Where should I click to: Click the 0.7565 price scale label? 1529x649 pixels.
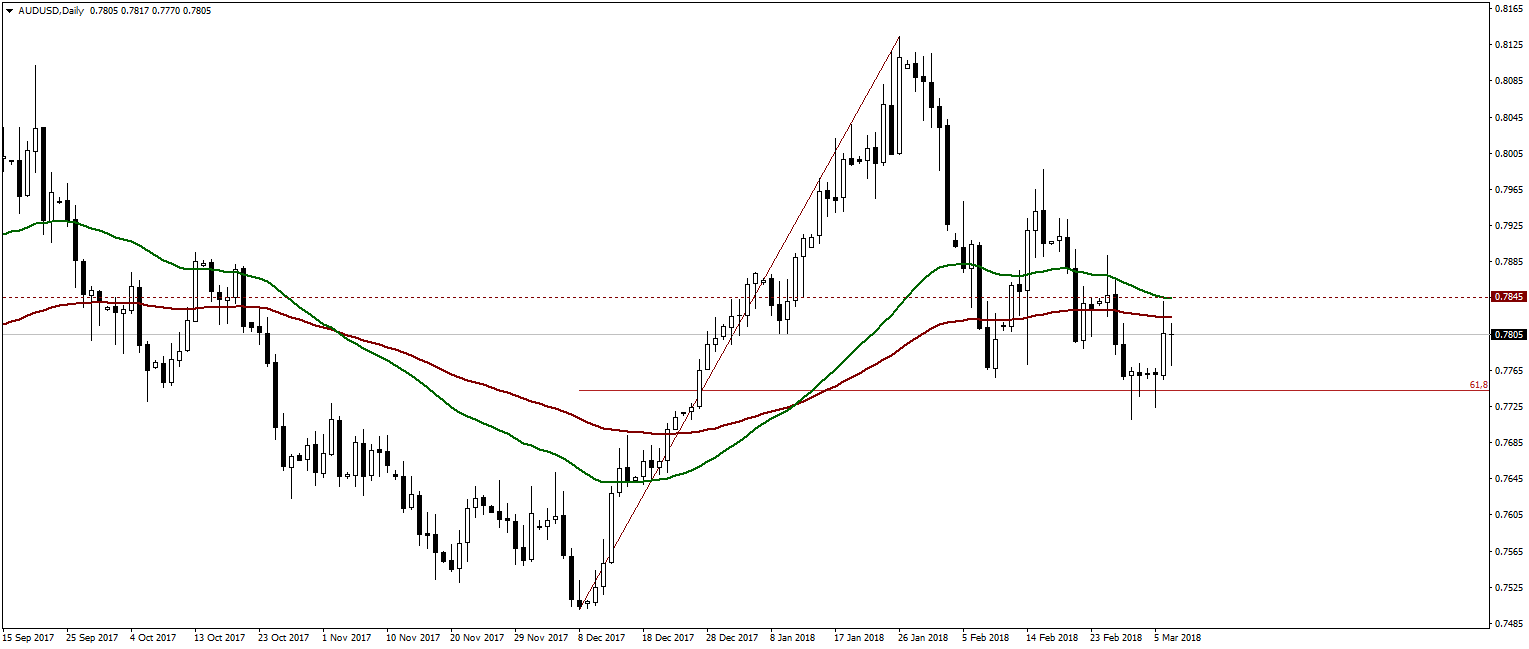[x=1508, y=552]
